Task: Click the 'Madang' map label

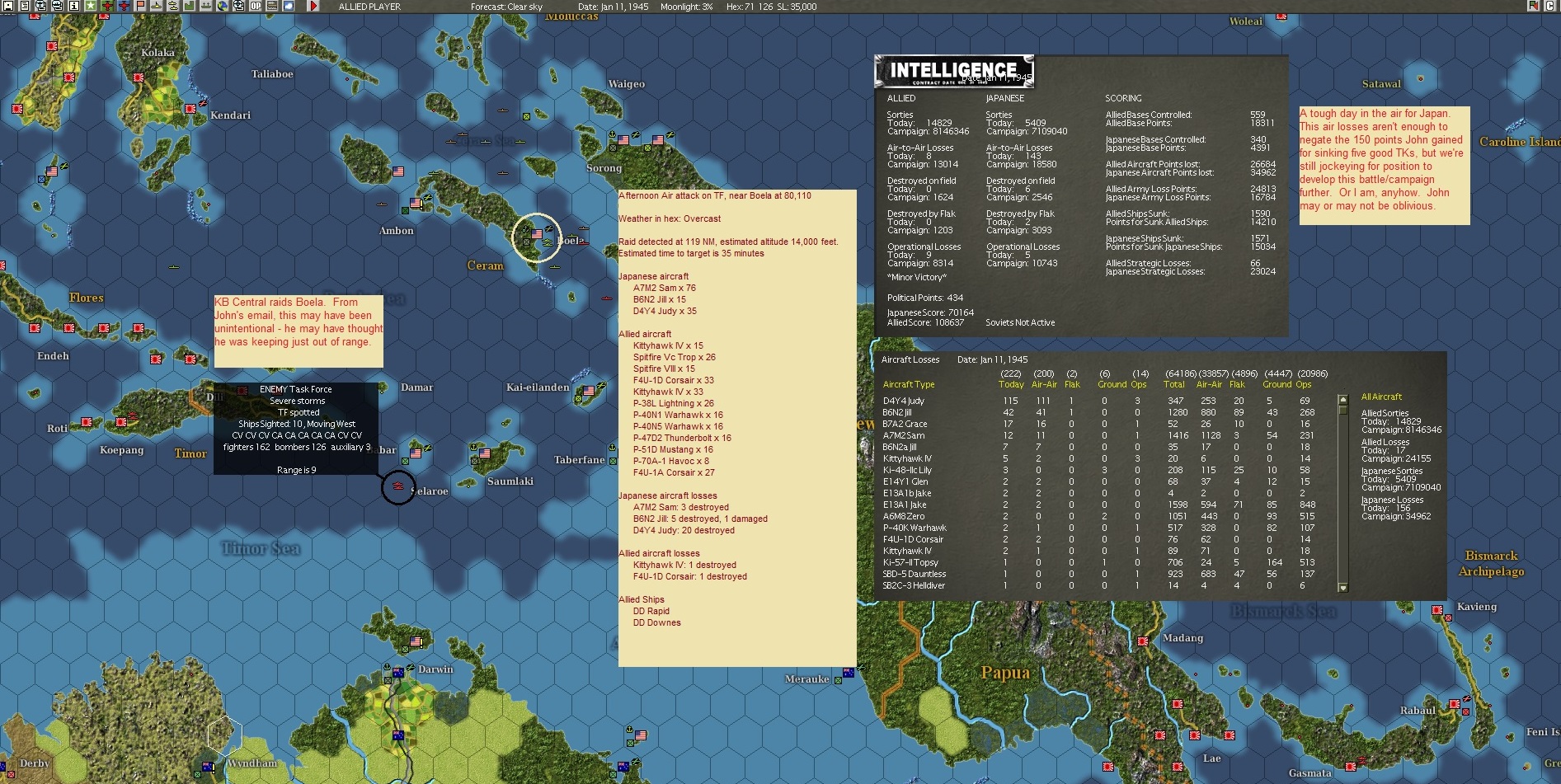Action: [x=1183, y=638]
